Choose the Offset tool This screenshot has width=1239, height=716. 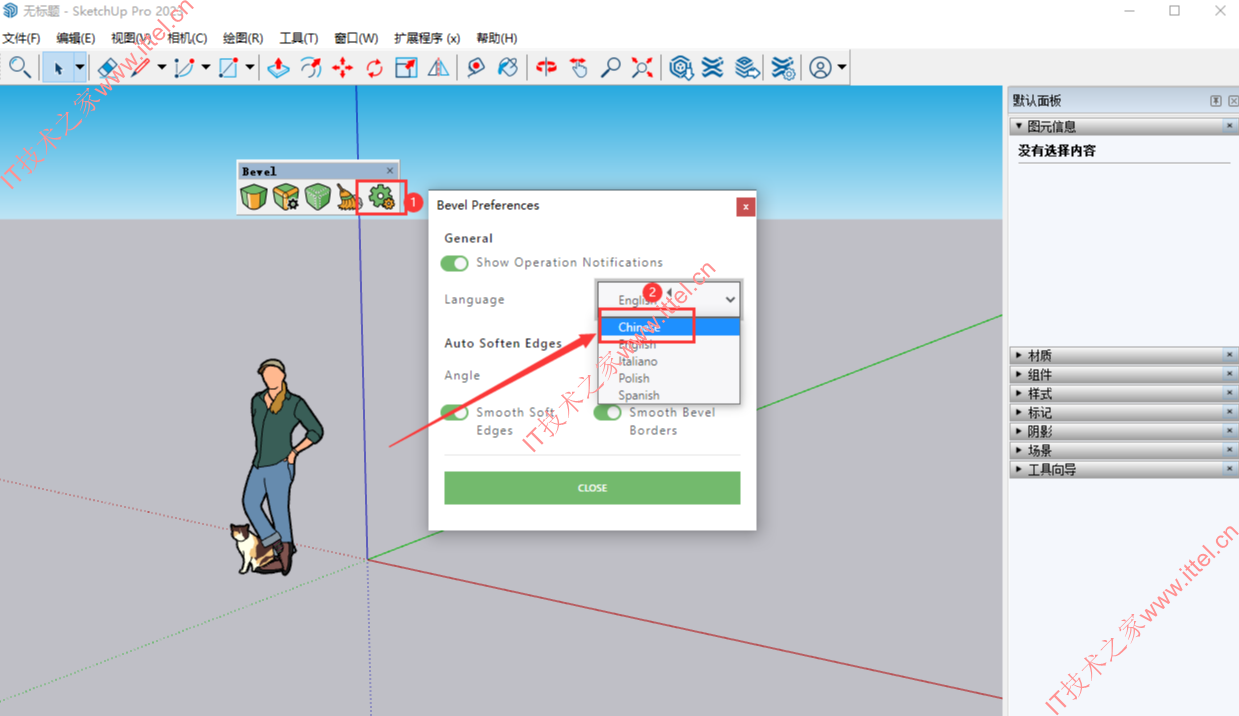point(311,68)
